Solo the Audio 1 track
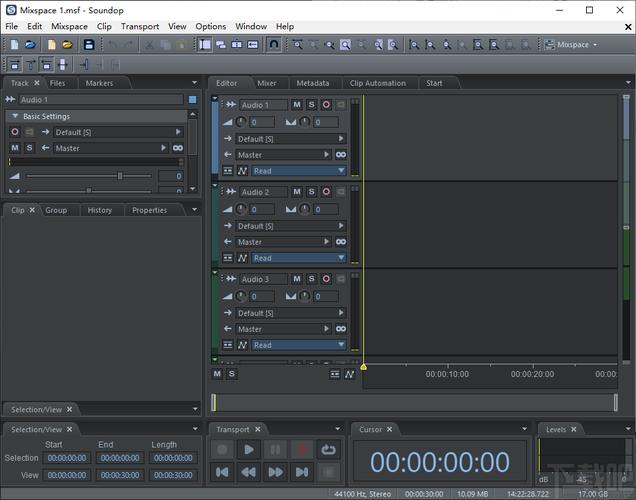 click(312, 105)
